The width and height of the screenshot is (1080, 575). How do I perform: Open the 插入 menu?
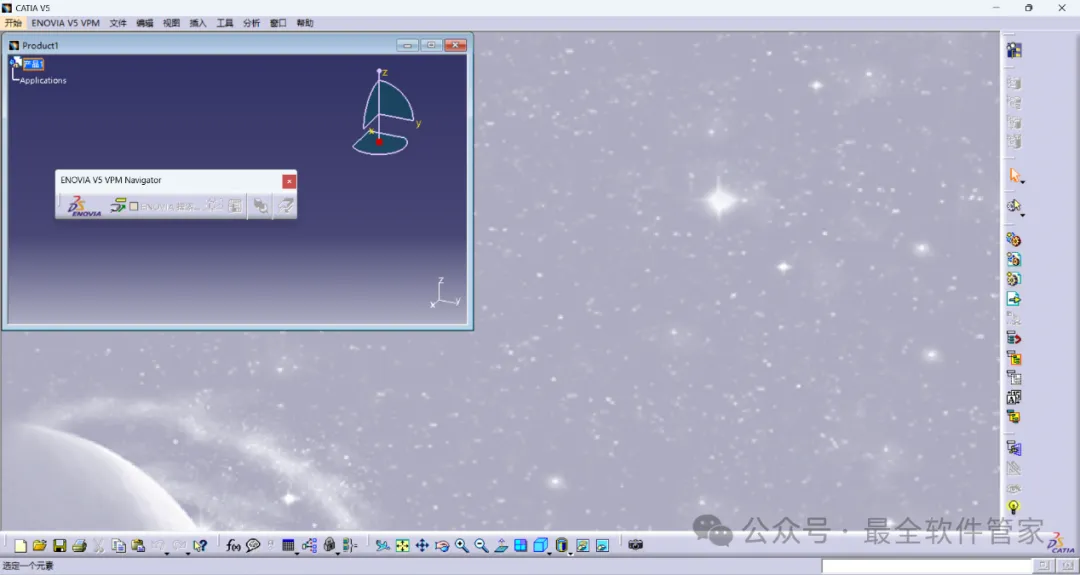coord(198,23)
